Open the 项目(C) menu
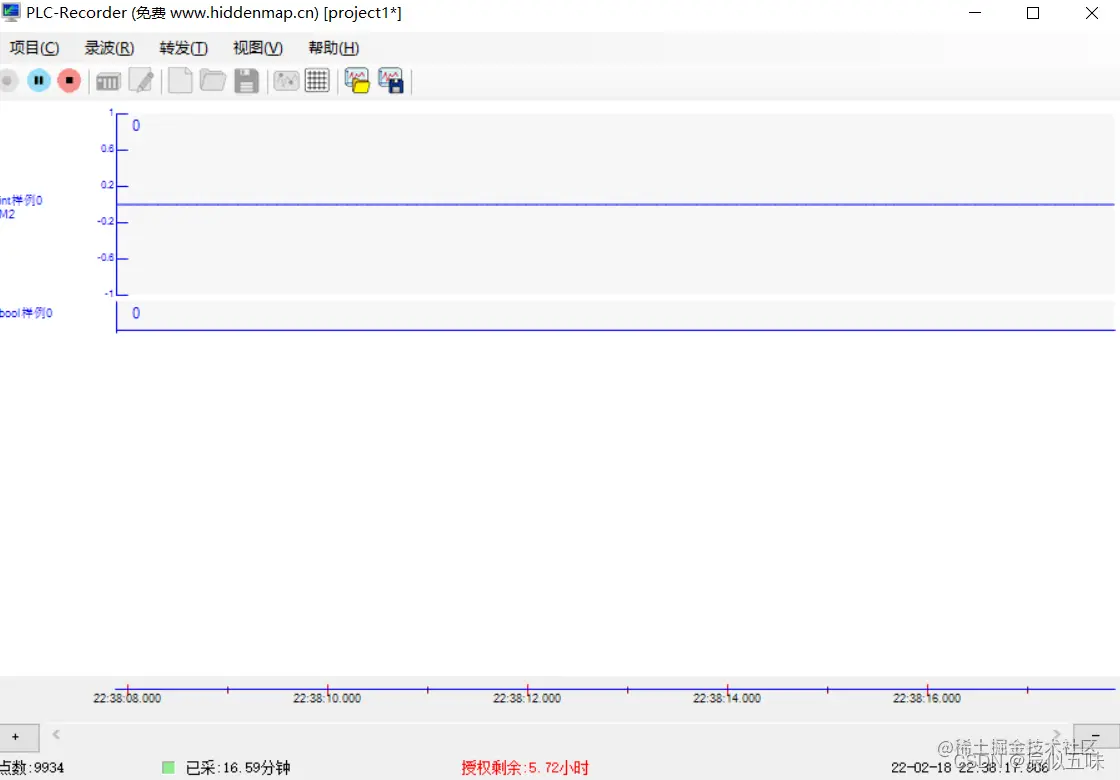Image resolution: width=1120 pixels, height=780 pixels. click(34, 48)
